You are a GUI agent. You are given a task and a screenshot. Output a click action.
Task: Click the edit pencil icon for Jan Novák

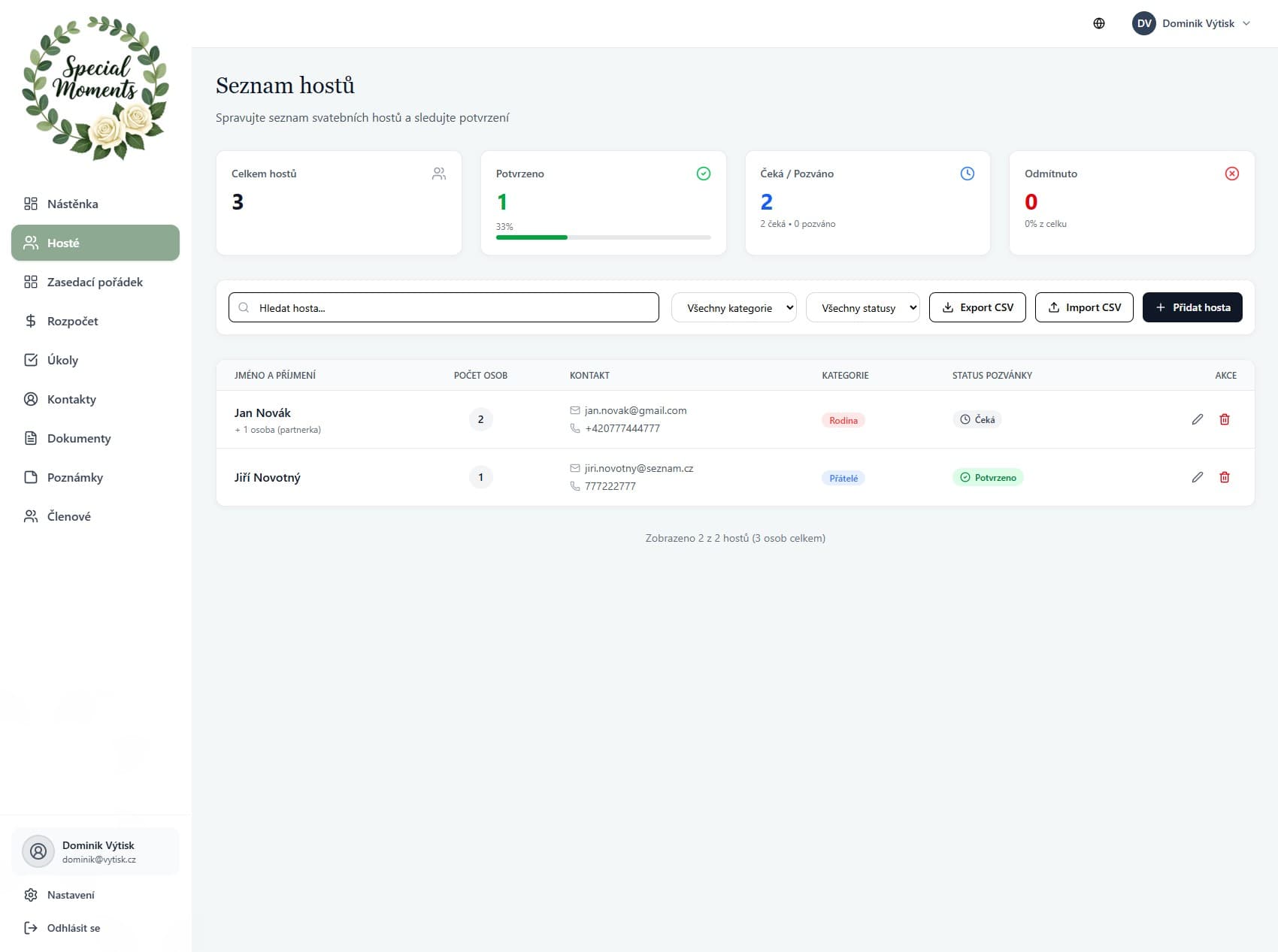click(x=1197, y=419)
